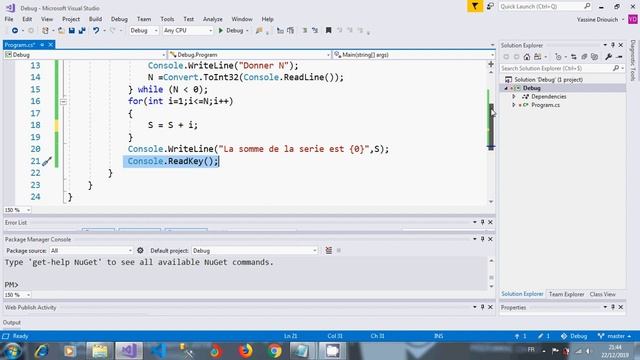
Task: Click the Debug repository status item
Action: [574, 336]
